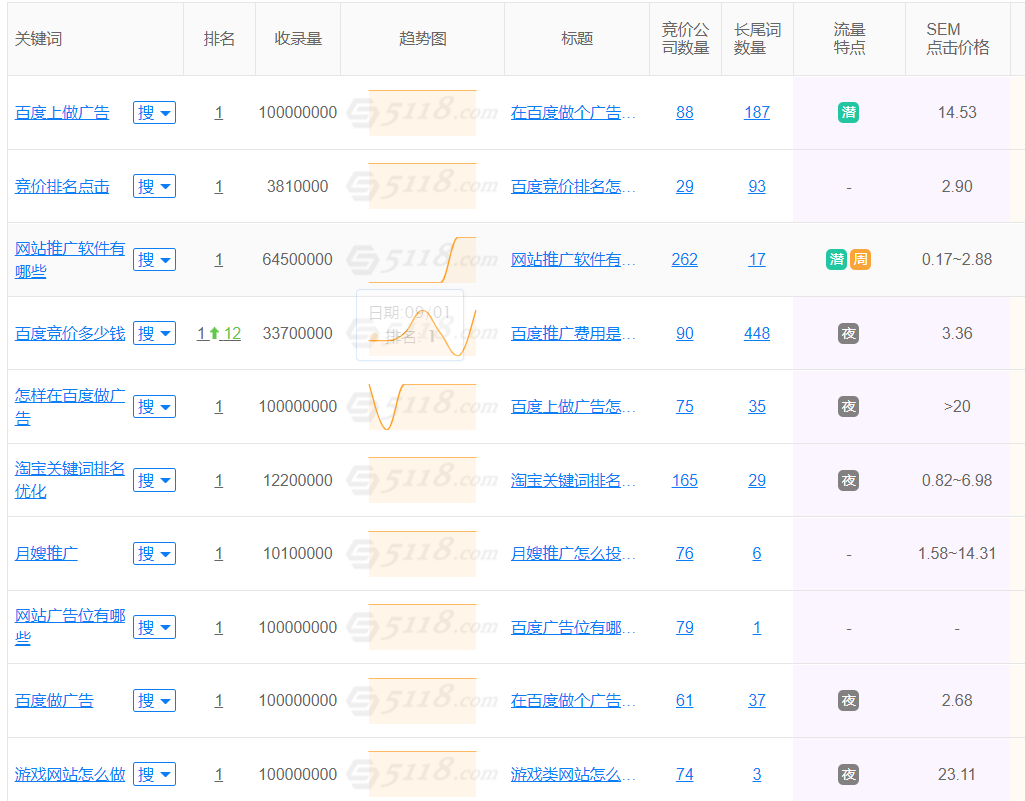Open keyword link 网站推广软件有哪些
This screenshot has height=801, width=1025.
click(70, 260)
